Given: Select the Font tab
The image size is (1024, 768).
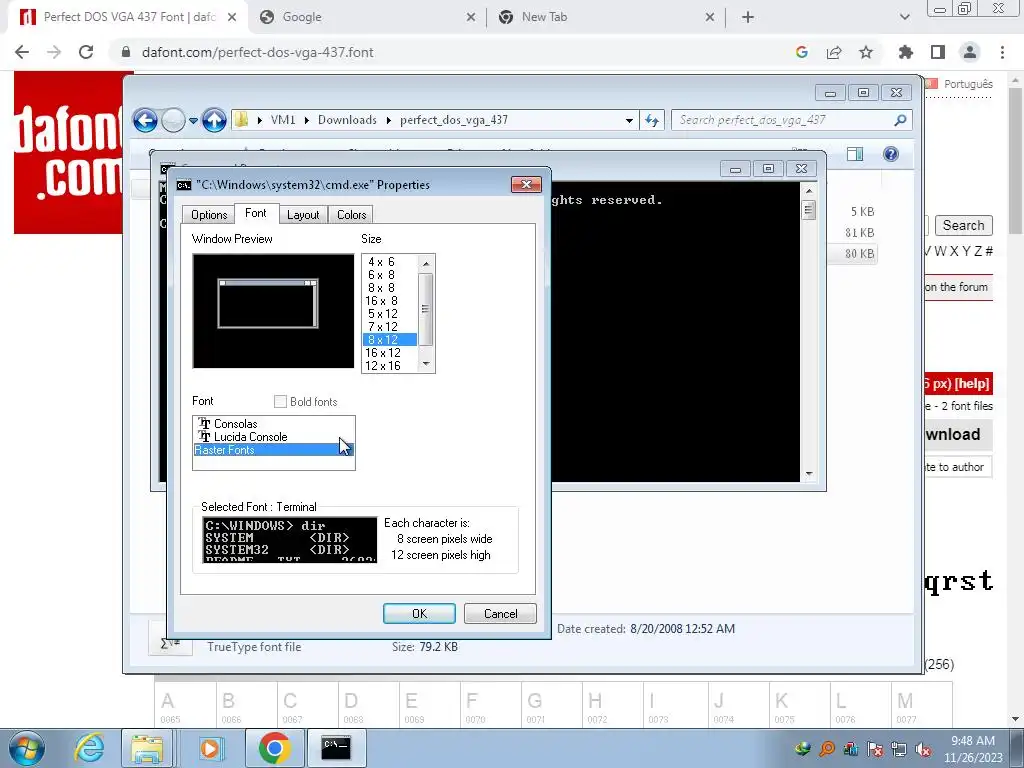Looking at the screenshot, I should (x=255, y=213).
